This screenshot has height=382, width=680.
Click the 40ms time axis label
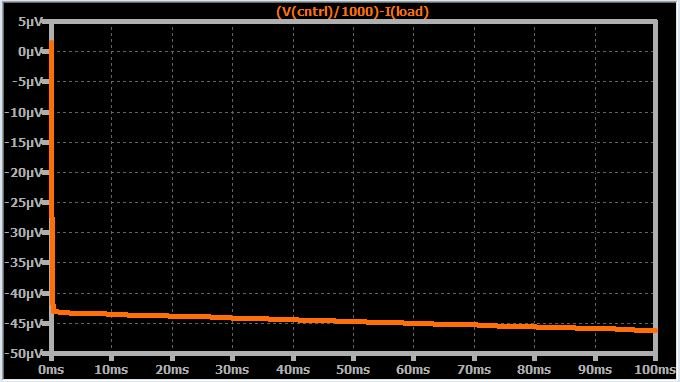[x=293, y=370]
